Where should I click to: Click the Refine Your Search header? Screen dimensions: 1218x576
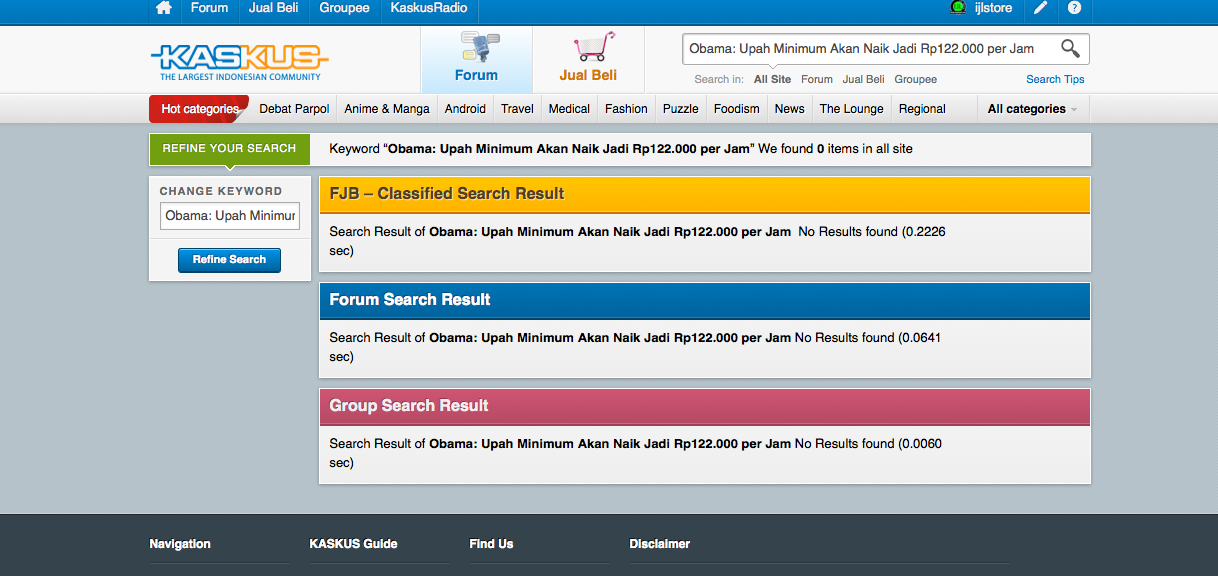pos(229,148)
